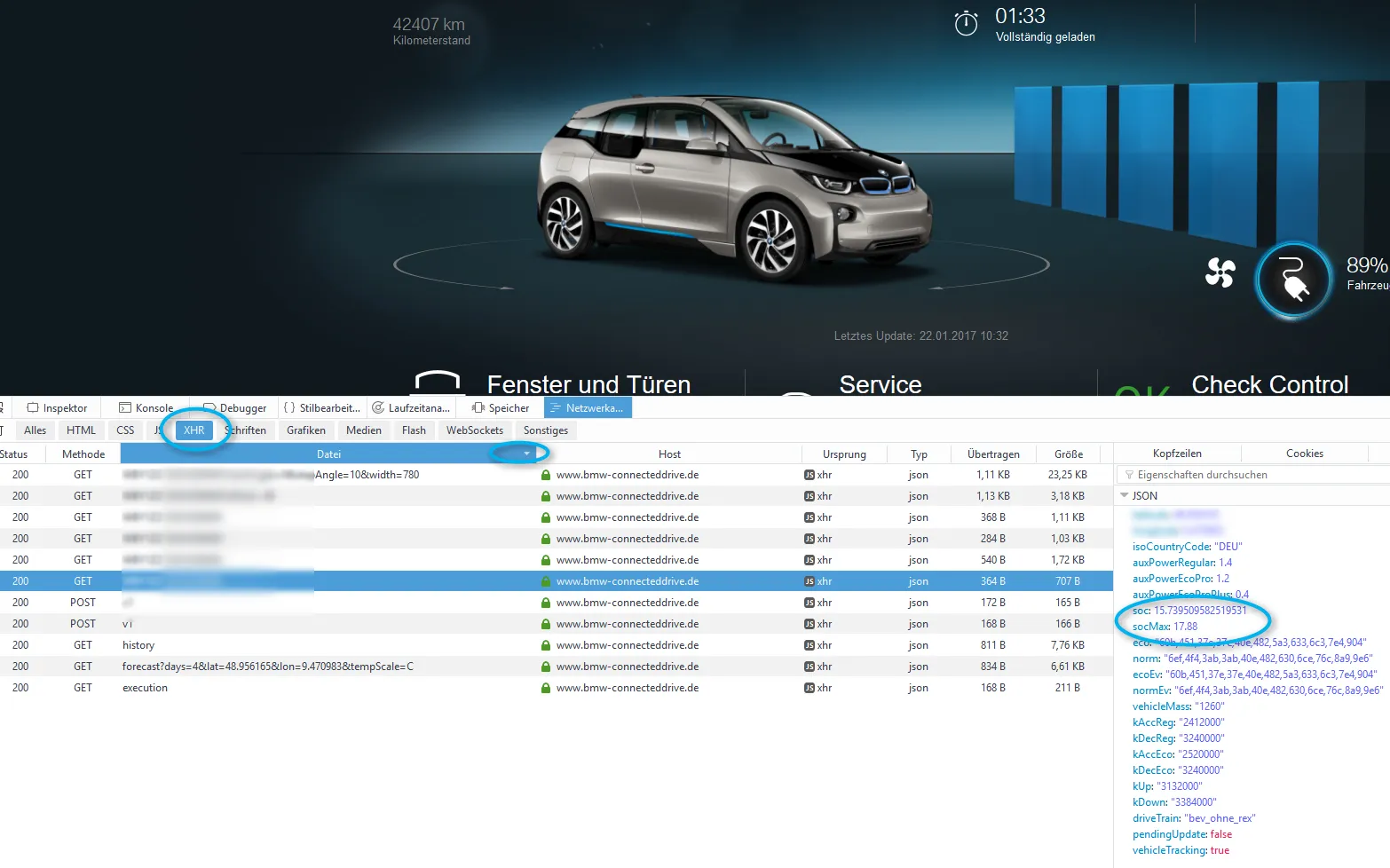Toggle the Alles request filter
The image size is (1390, 868).
tap(36, 430)
